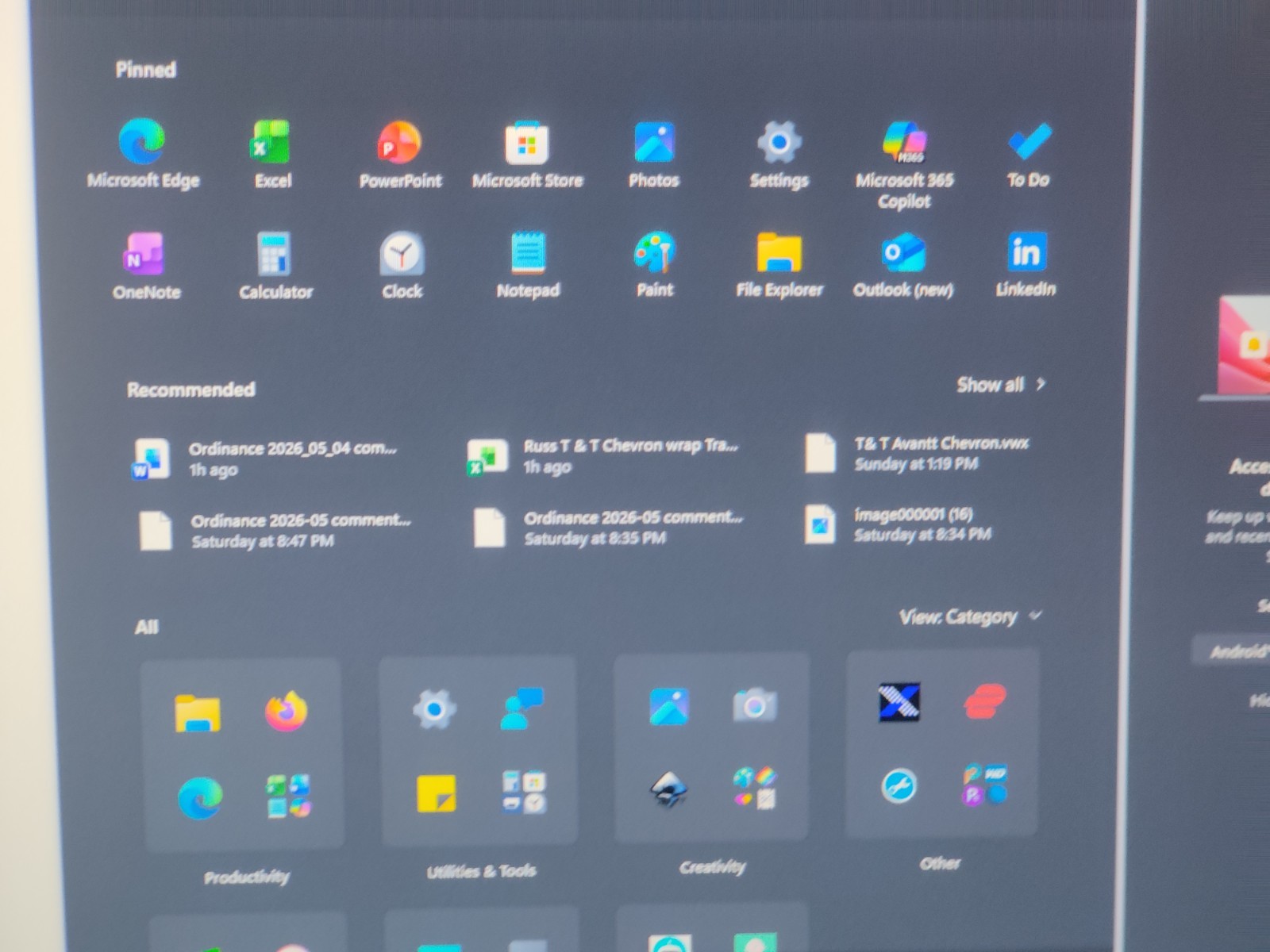Viewport: 1270px width, 952px height.
Task: Open Sticky Notes in Utilities & Tools
Action: [437, 793]
